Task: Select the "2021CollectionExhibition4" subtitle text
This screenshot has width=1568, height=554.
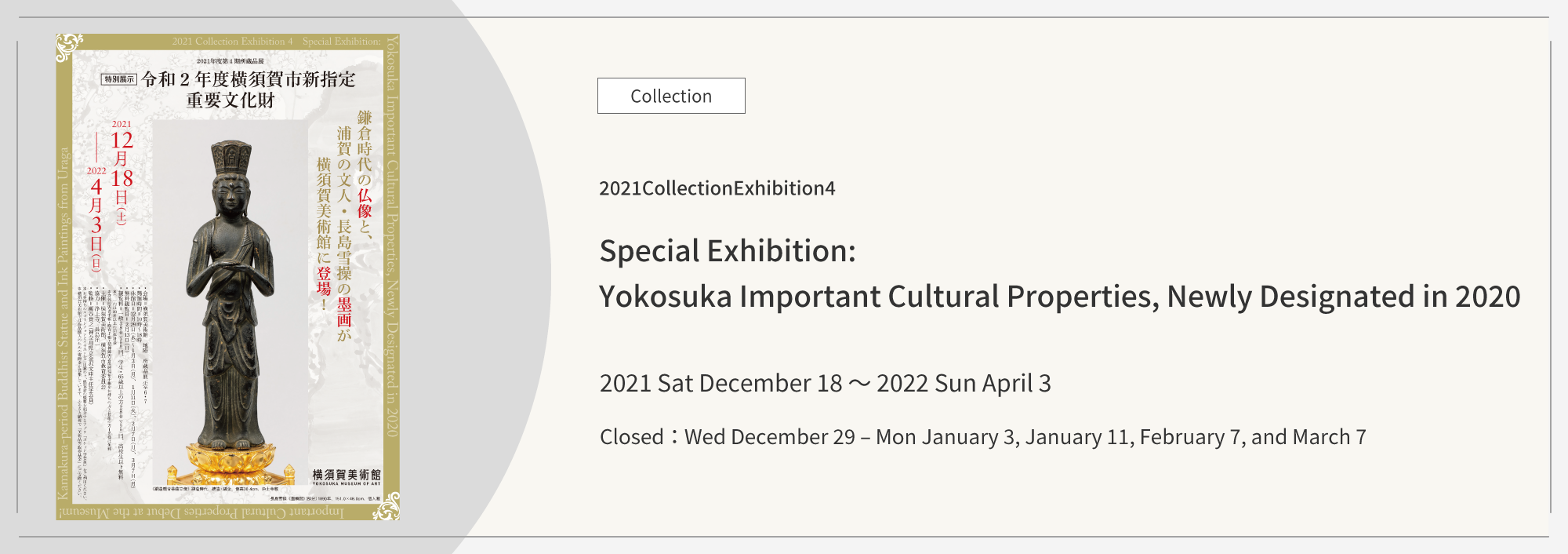Action: [x=717, y=188]
